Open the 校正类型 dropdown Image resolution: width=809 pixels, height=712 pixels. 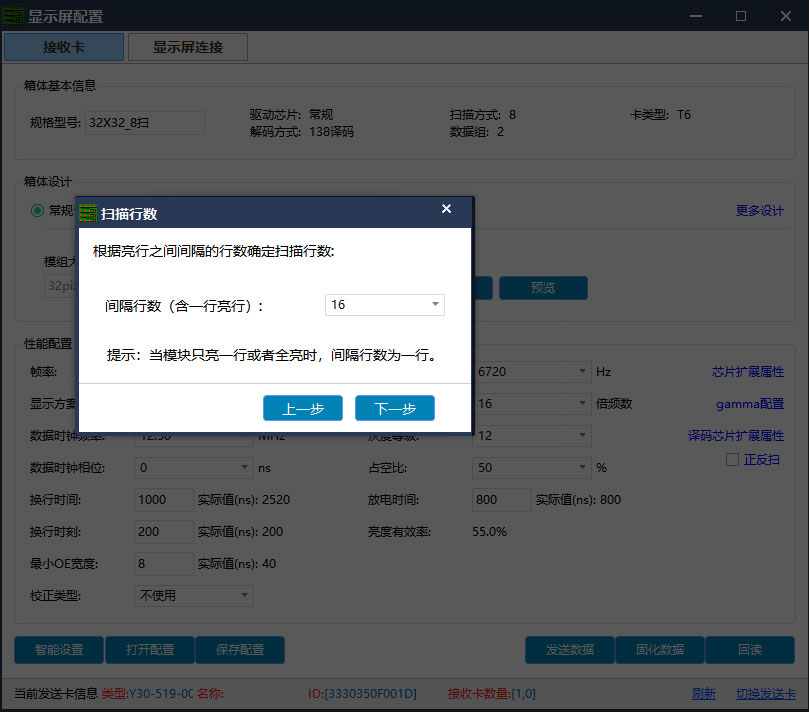(x=193, y=595)
